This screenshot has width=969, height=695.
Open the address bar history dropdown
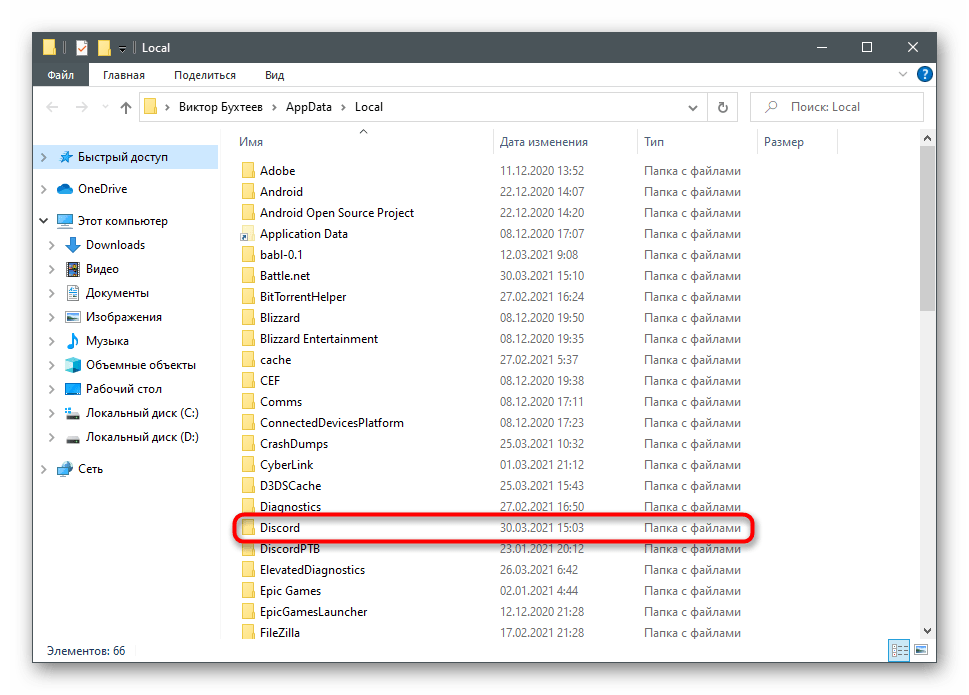pyautogui.click(x=694, y=107)
